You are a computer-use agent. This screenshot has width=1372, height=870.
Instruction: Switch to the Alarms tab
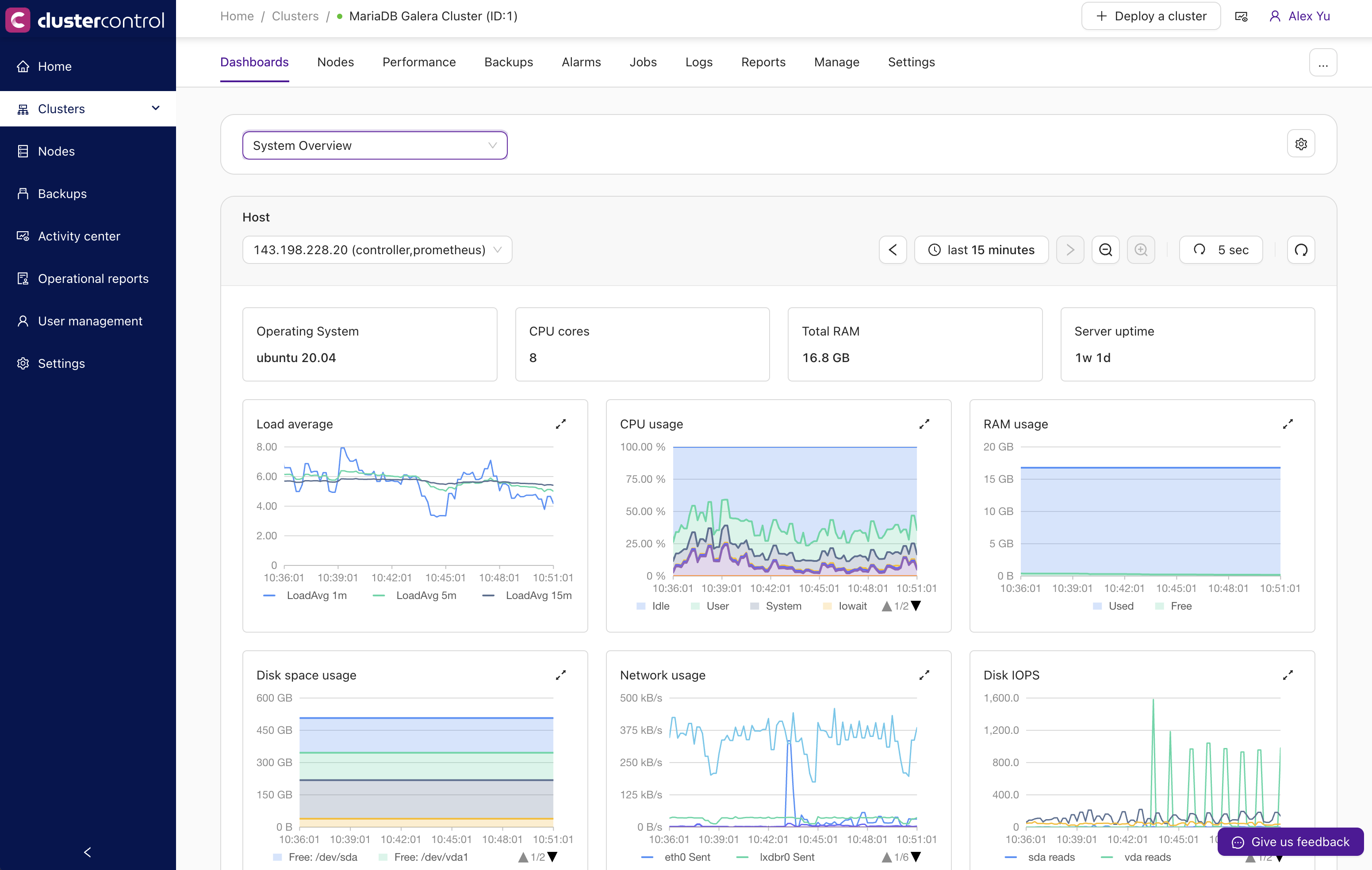coord(581,62)
